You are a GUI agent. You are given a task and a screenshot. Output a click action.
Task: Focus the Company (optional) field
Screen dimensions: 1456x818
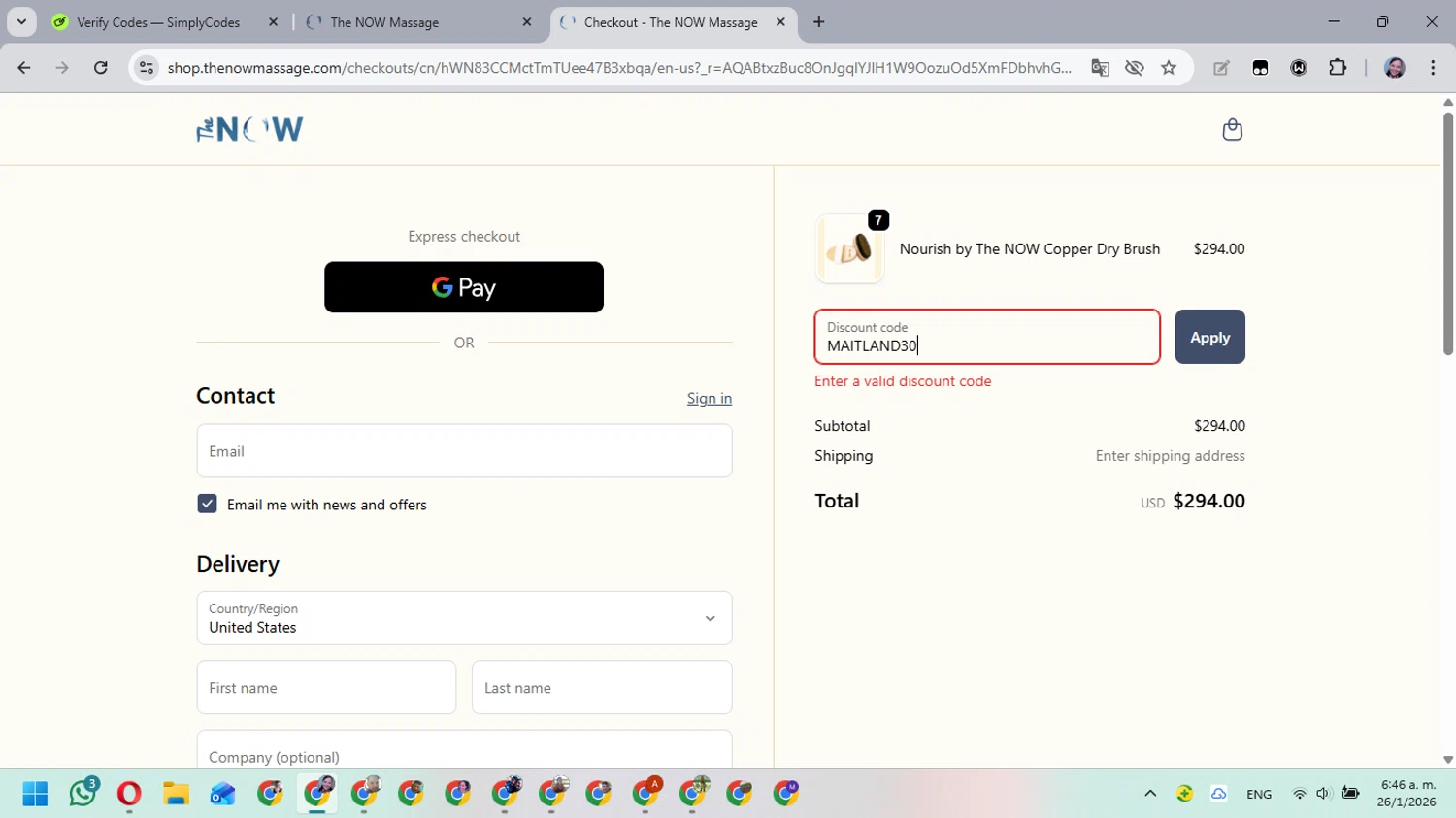click(464, 749)
